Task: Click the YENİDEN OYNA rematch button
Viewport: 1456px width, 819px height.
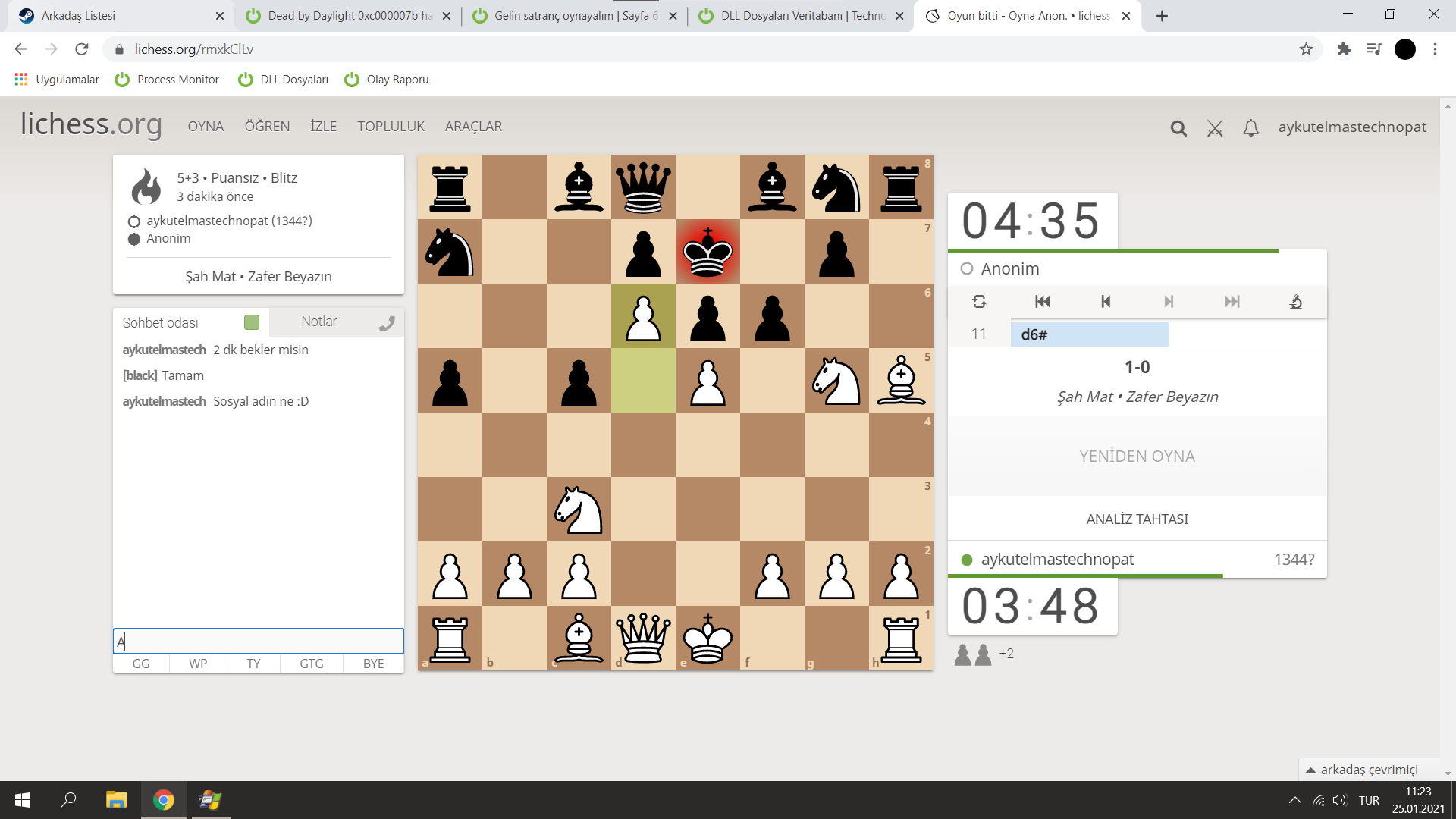Action: point(1137,457)
